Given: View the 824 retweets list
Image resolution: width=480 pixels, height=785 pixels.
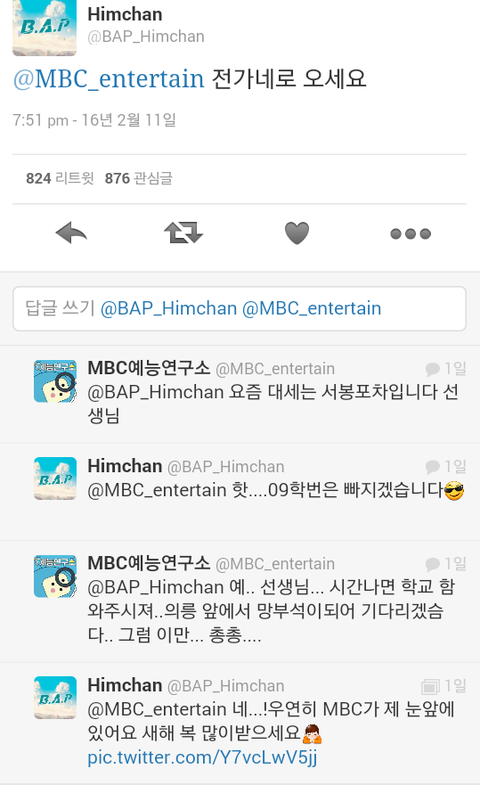Looking at the screenshot, I should 60,178.
